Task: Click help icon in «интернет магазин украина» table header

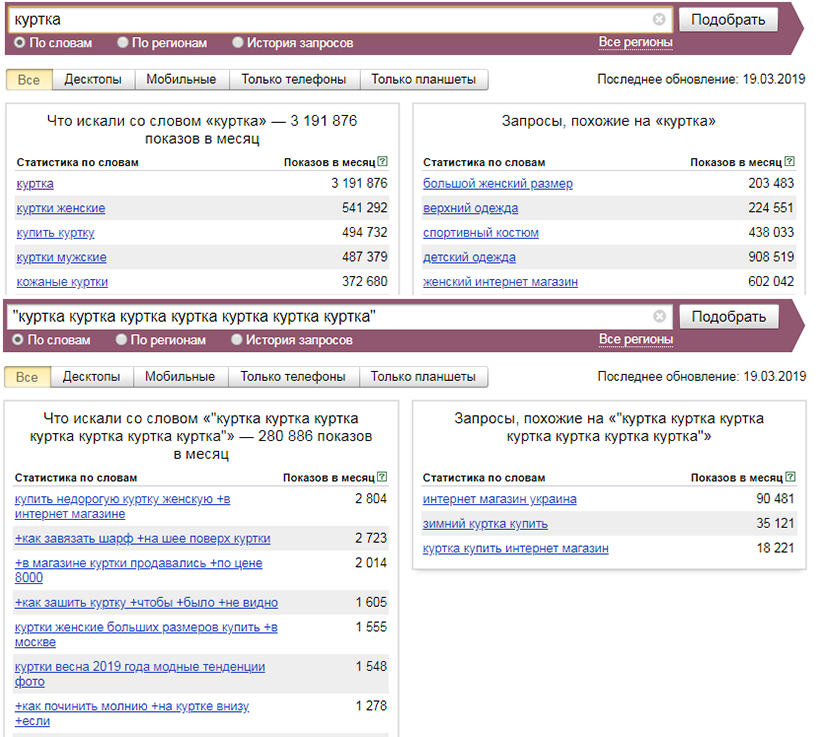Action: pos(789,478)
